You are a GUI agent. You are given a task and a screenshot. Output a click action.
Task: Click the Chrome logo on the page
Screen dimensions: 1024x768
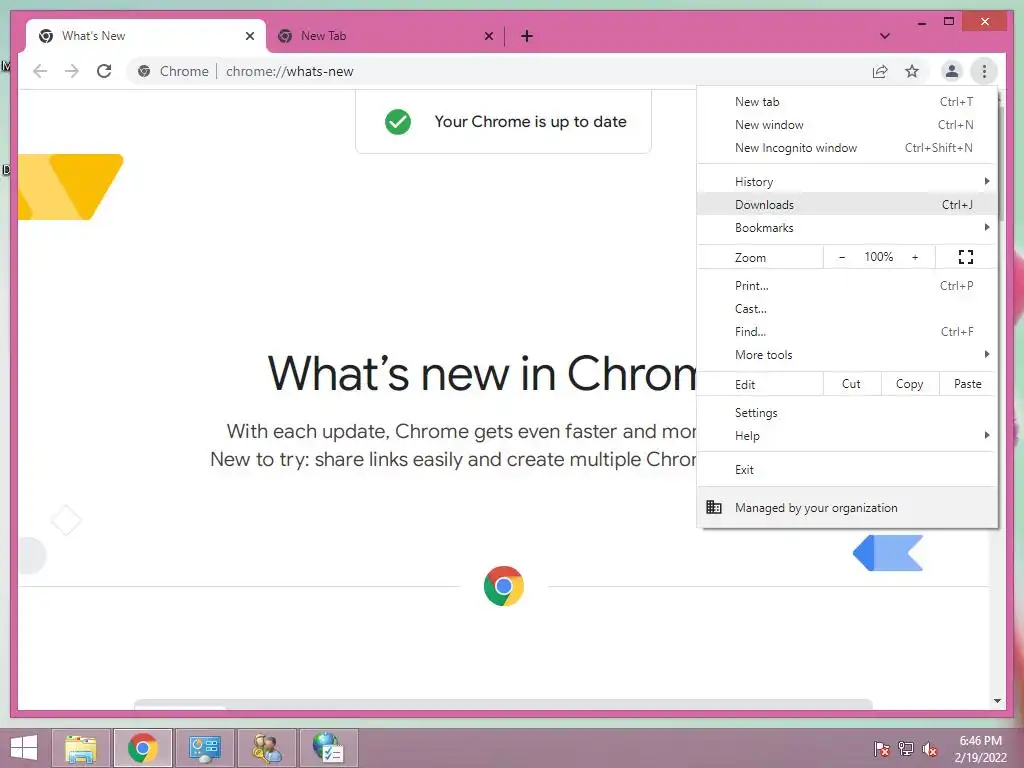[504, 586]
